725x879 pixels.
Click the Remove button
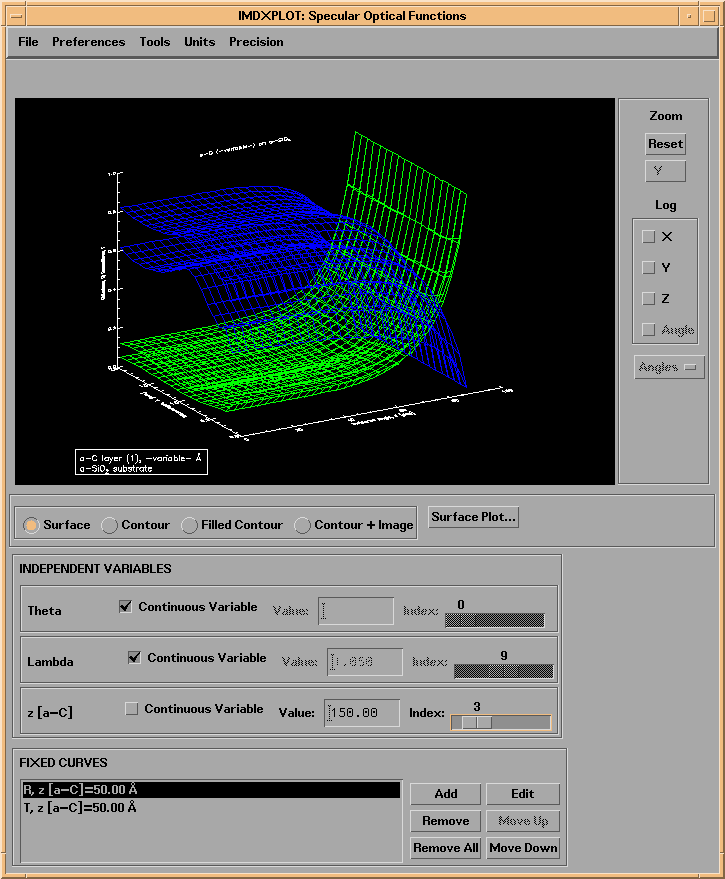click(446, 821)
